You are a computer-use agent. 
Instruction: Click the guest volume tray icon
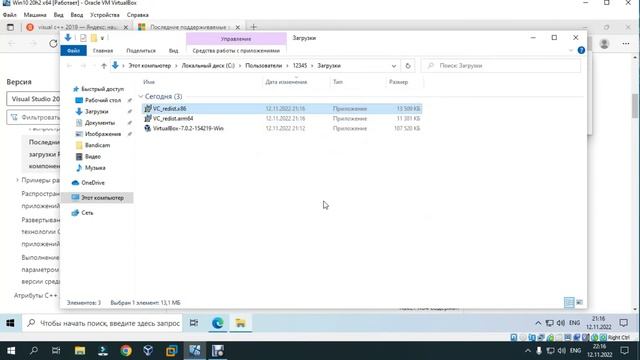561,323
